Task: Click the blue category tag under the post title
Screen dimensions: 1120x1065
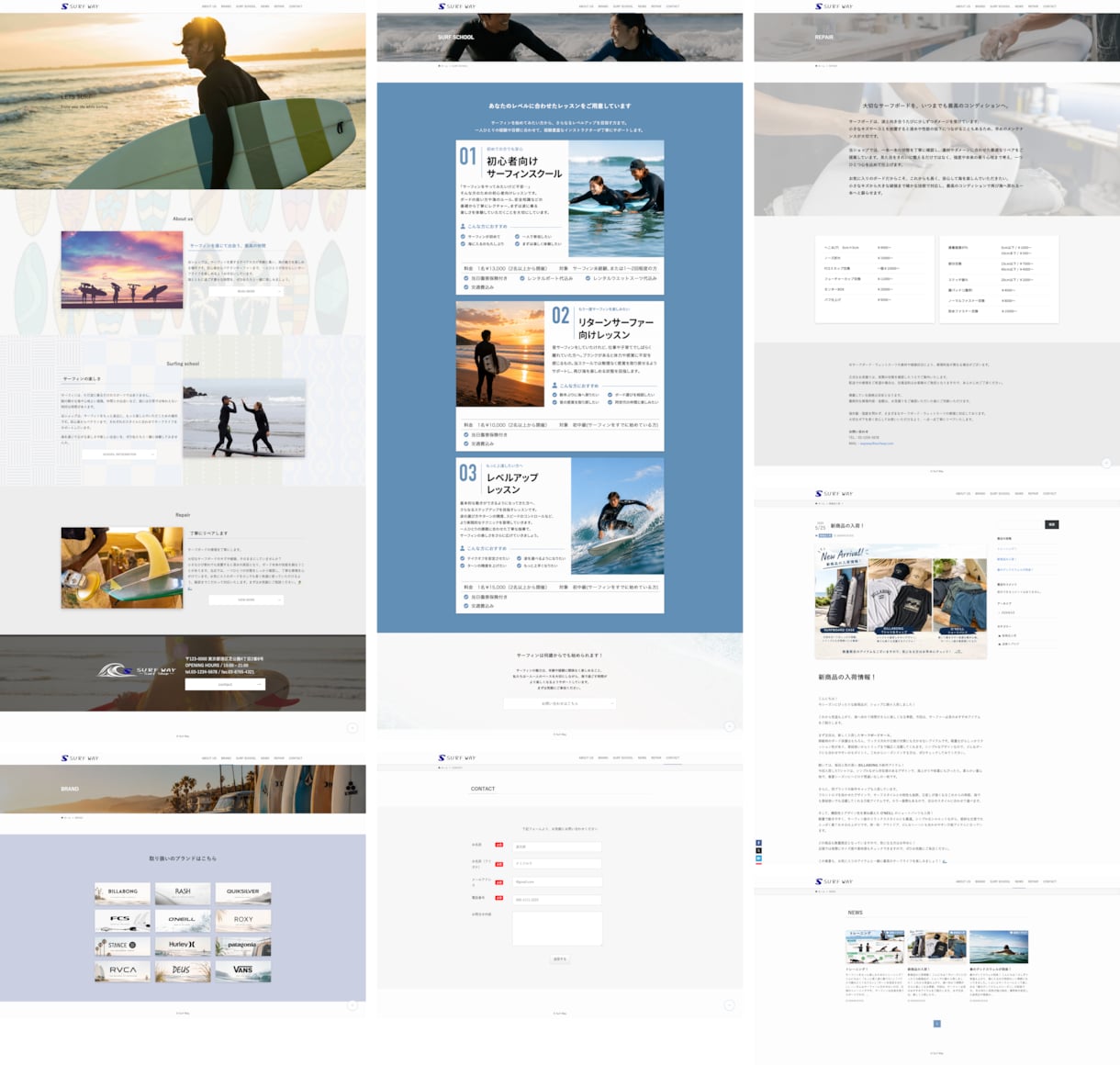Action: 824,535
